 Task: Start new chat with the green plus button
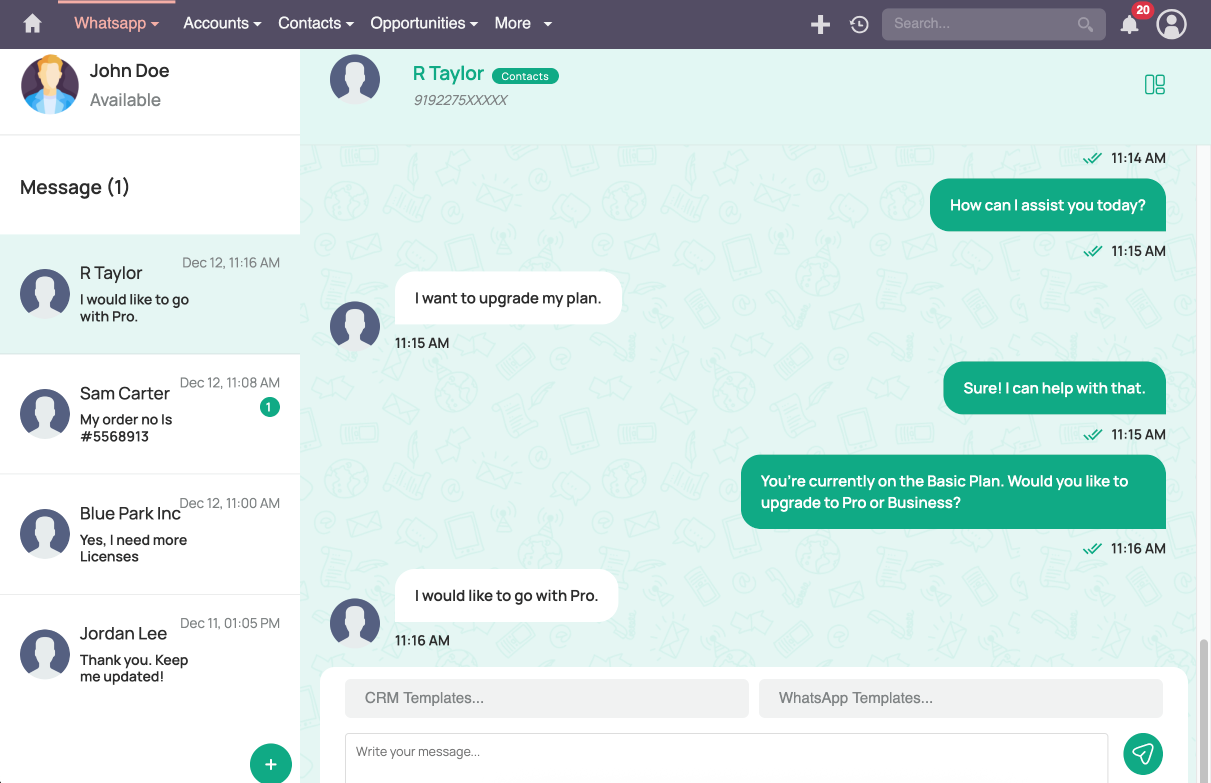point(270,763)
